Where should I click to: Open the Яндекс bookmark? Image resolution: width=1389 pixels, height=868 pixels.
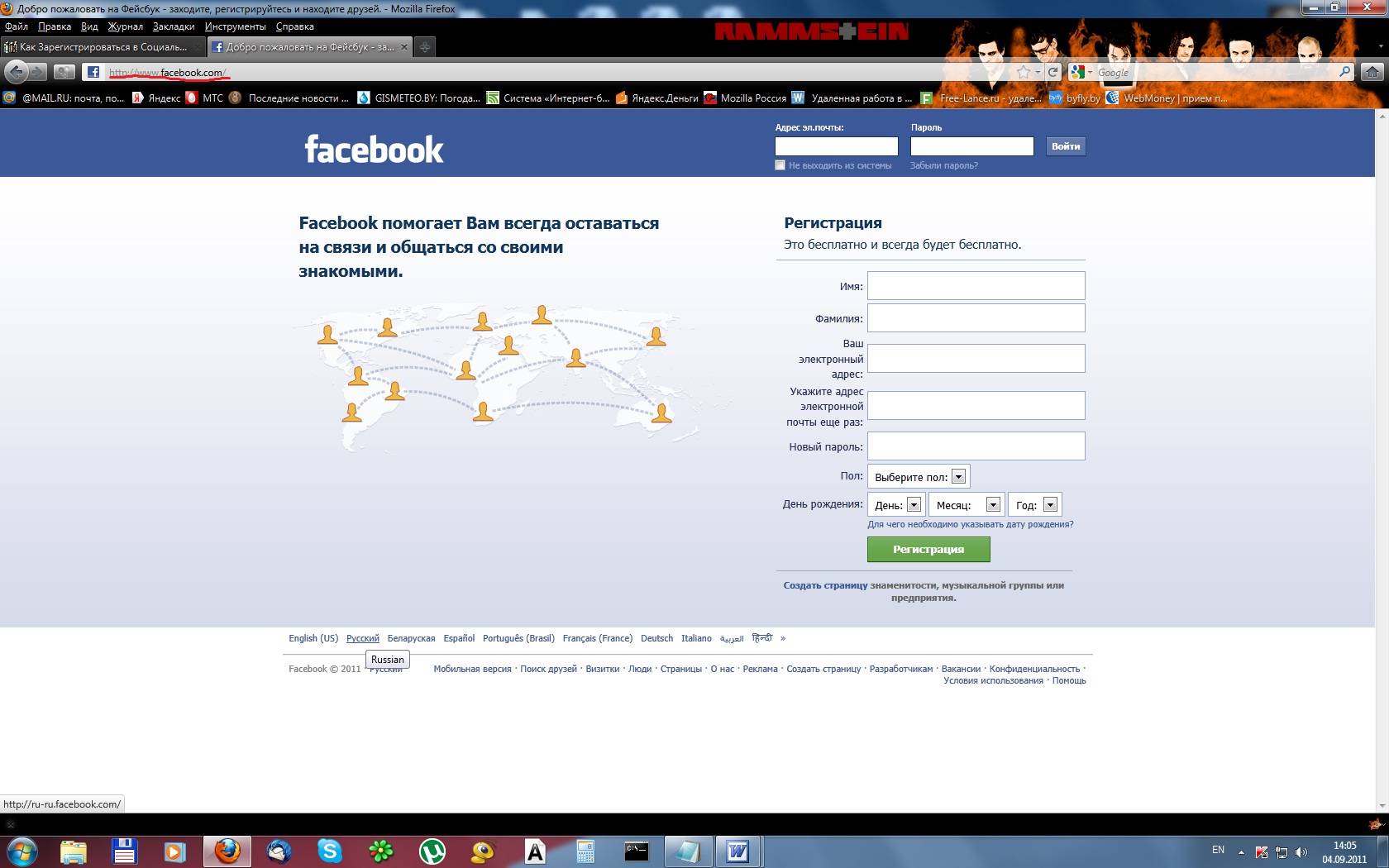click(156, 98)
